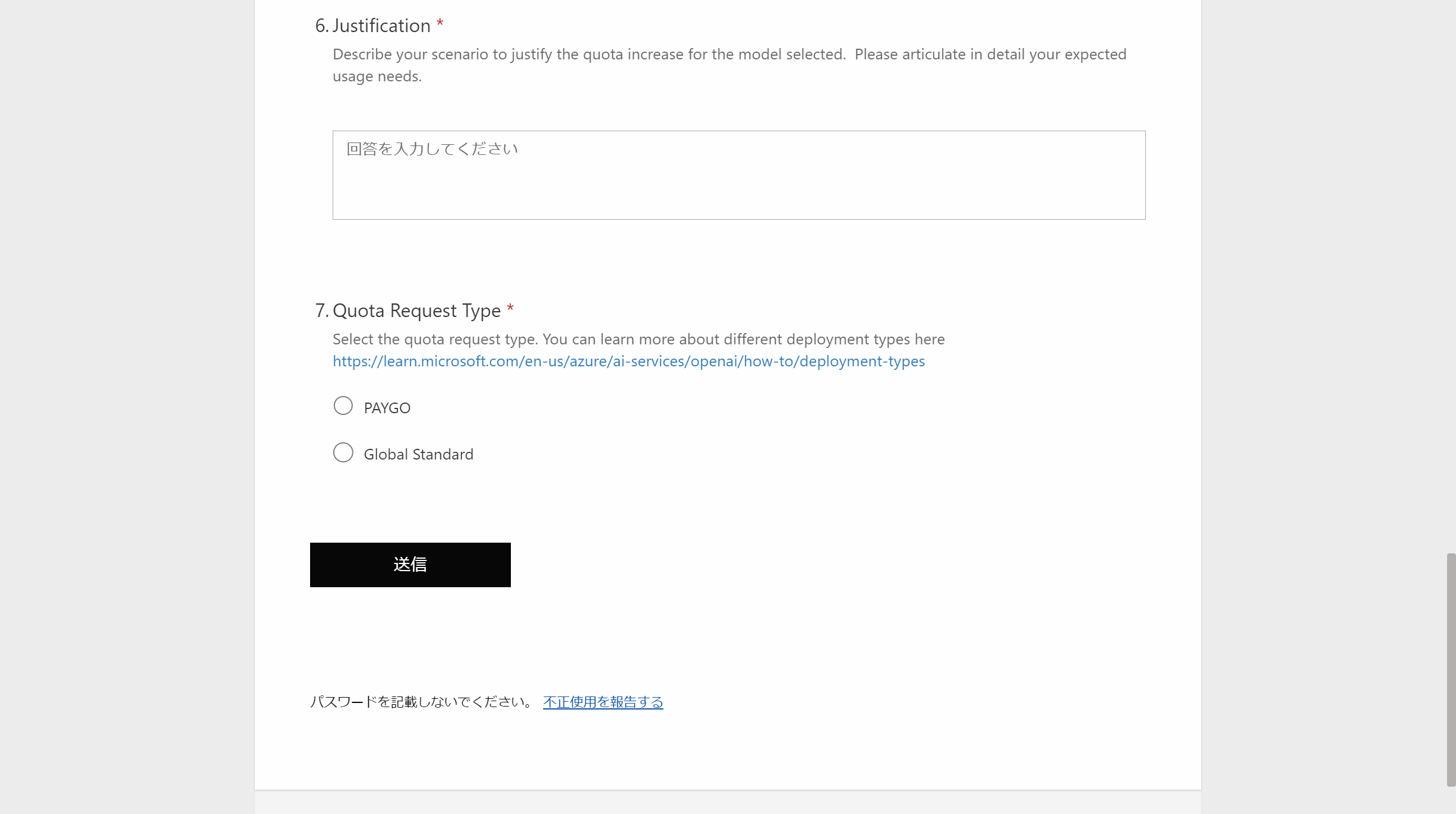
Task: Click the 'Select the quota request type' text
Action: (638, 339)
